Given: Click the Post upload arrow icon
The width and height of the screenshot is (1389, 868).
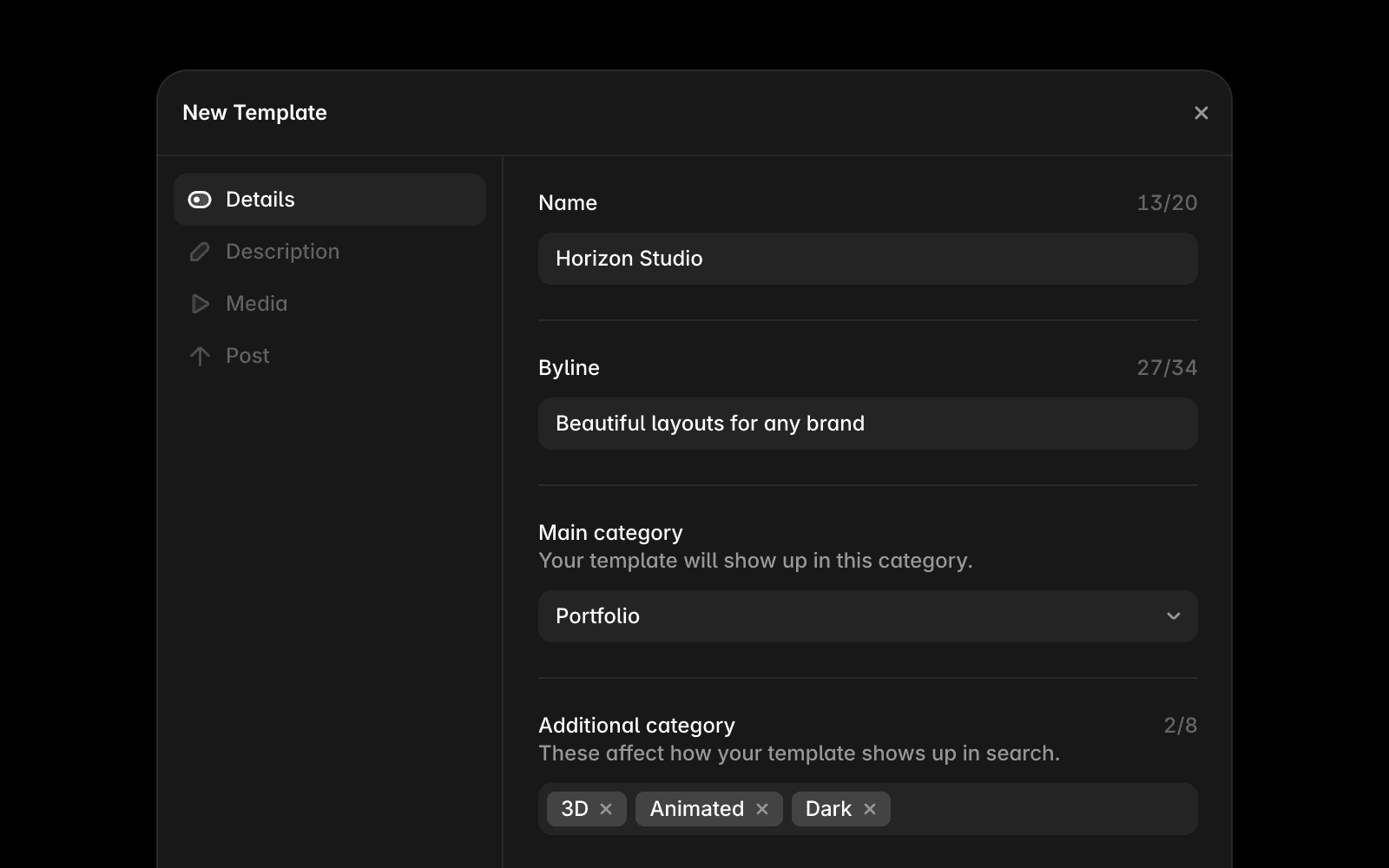Looking at the screenshot, I should [200, 356].
